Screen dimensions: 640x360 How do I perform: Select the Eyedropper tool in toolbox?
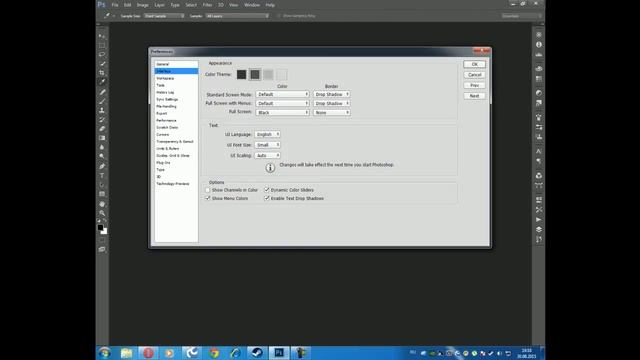click(102, 82)
